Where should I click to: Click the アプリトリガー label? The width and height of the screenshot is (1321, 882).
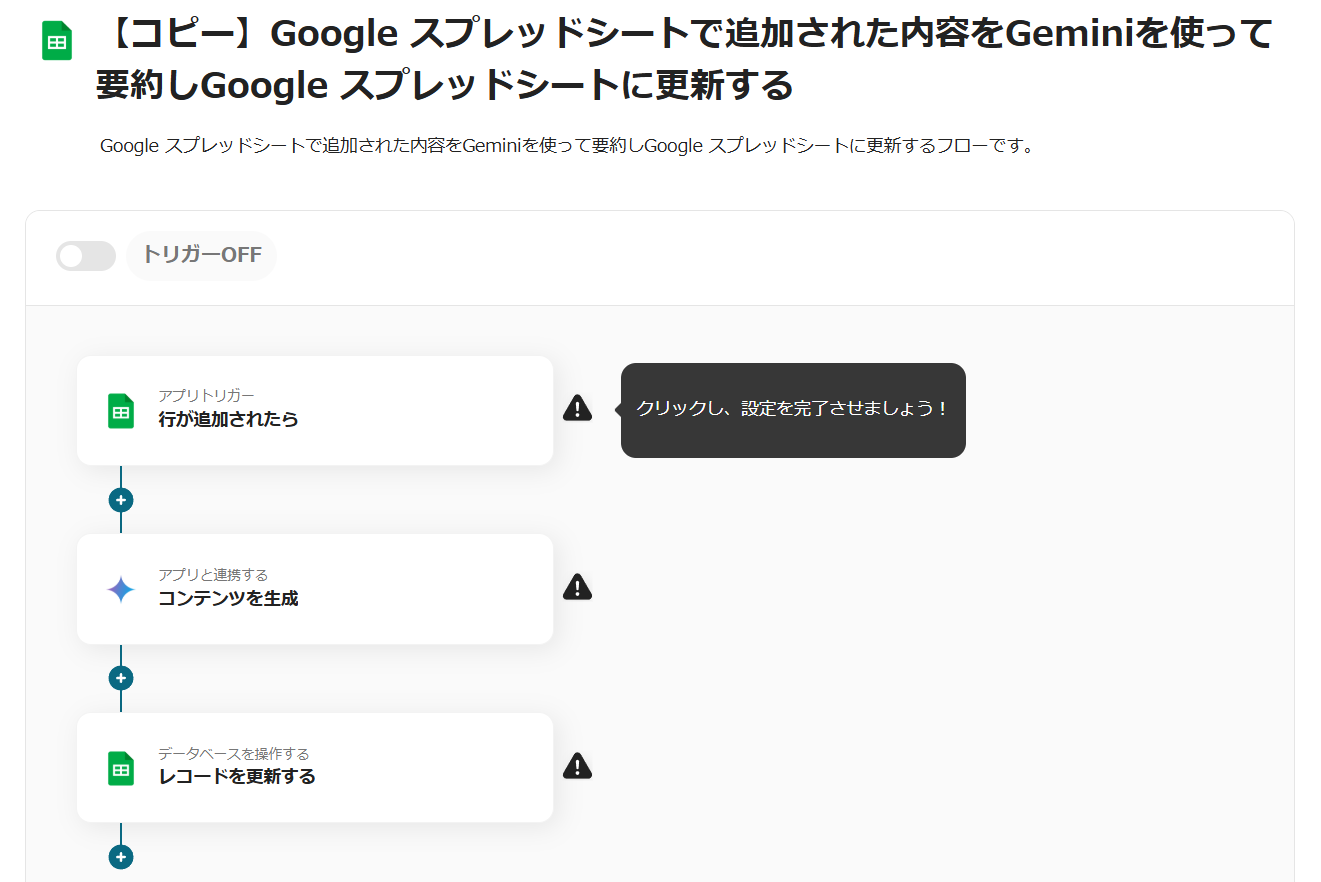[x=206, y=396]
